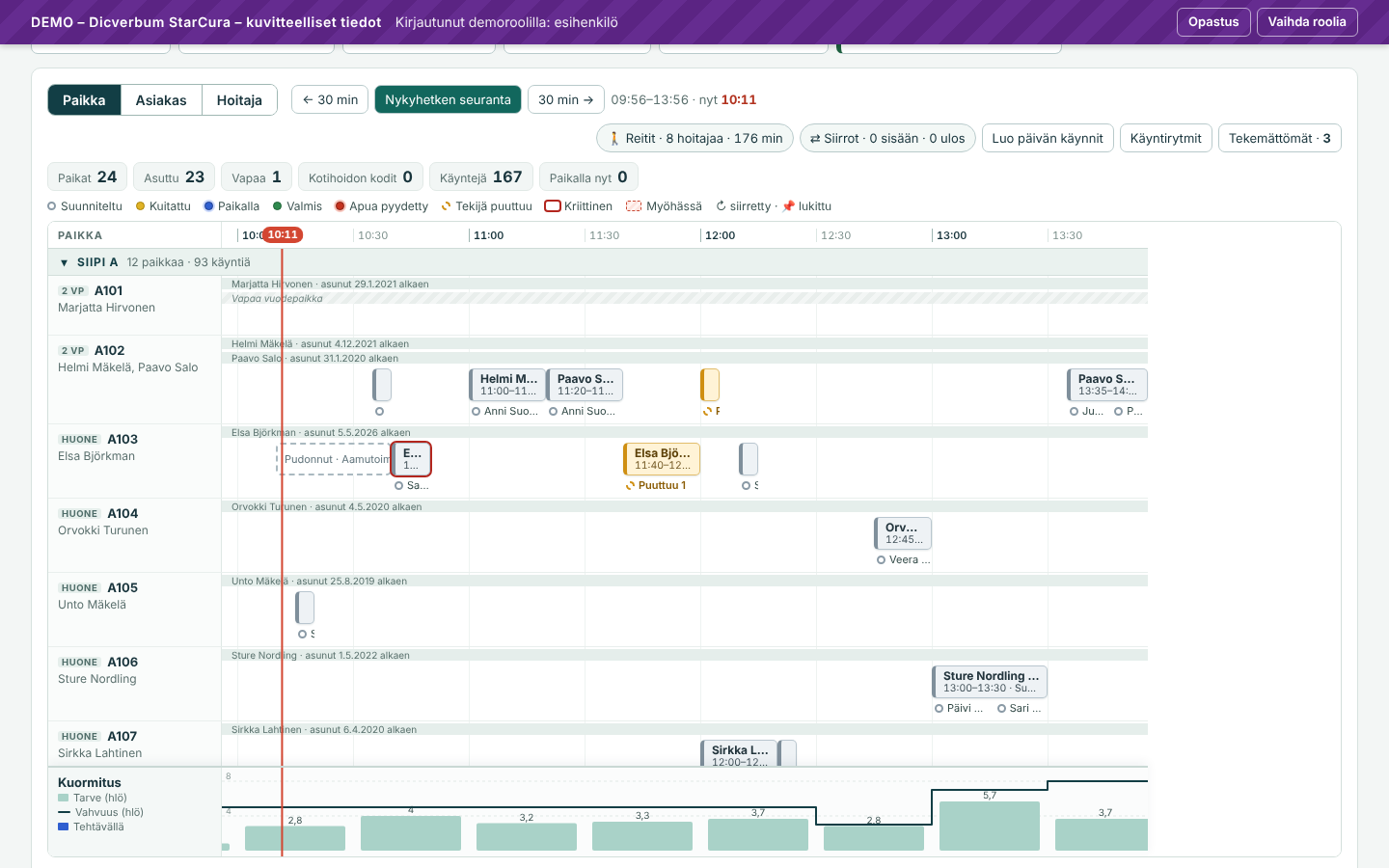
Task: Select the Käyntejä 167 chip
Action: click(x=480, y=176)
